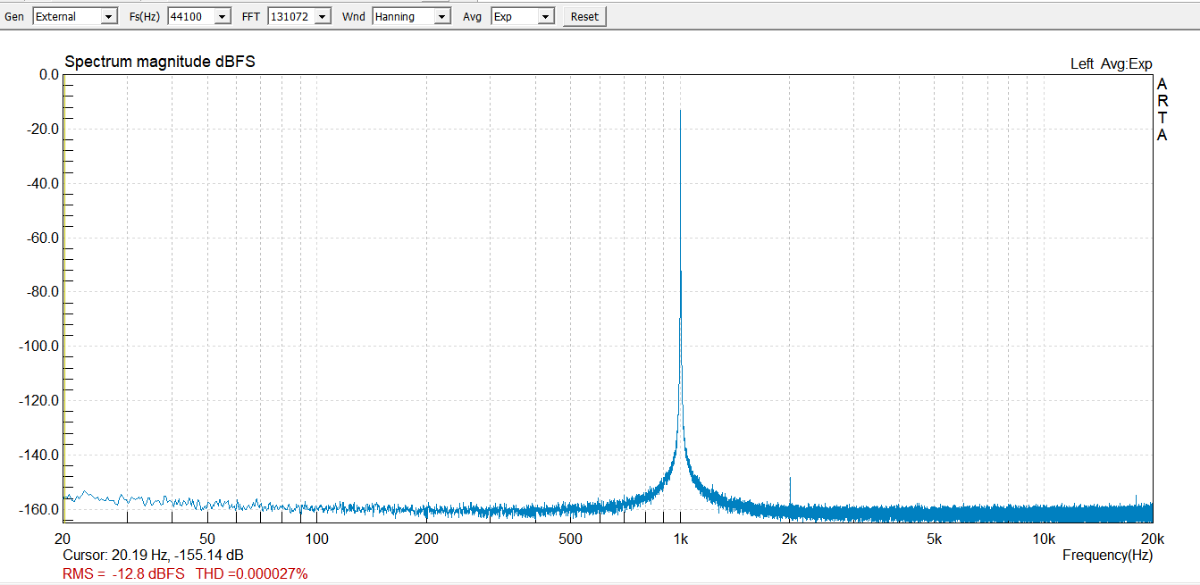This screenshot has height=585, width=1200.
Task: Click the Left Avg:Exp channel indicator
Action: click(1113, 63)
